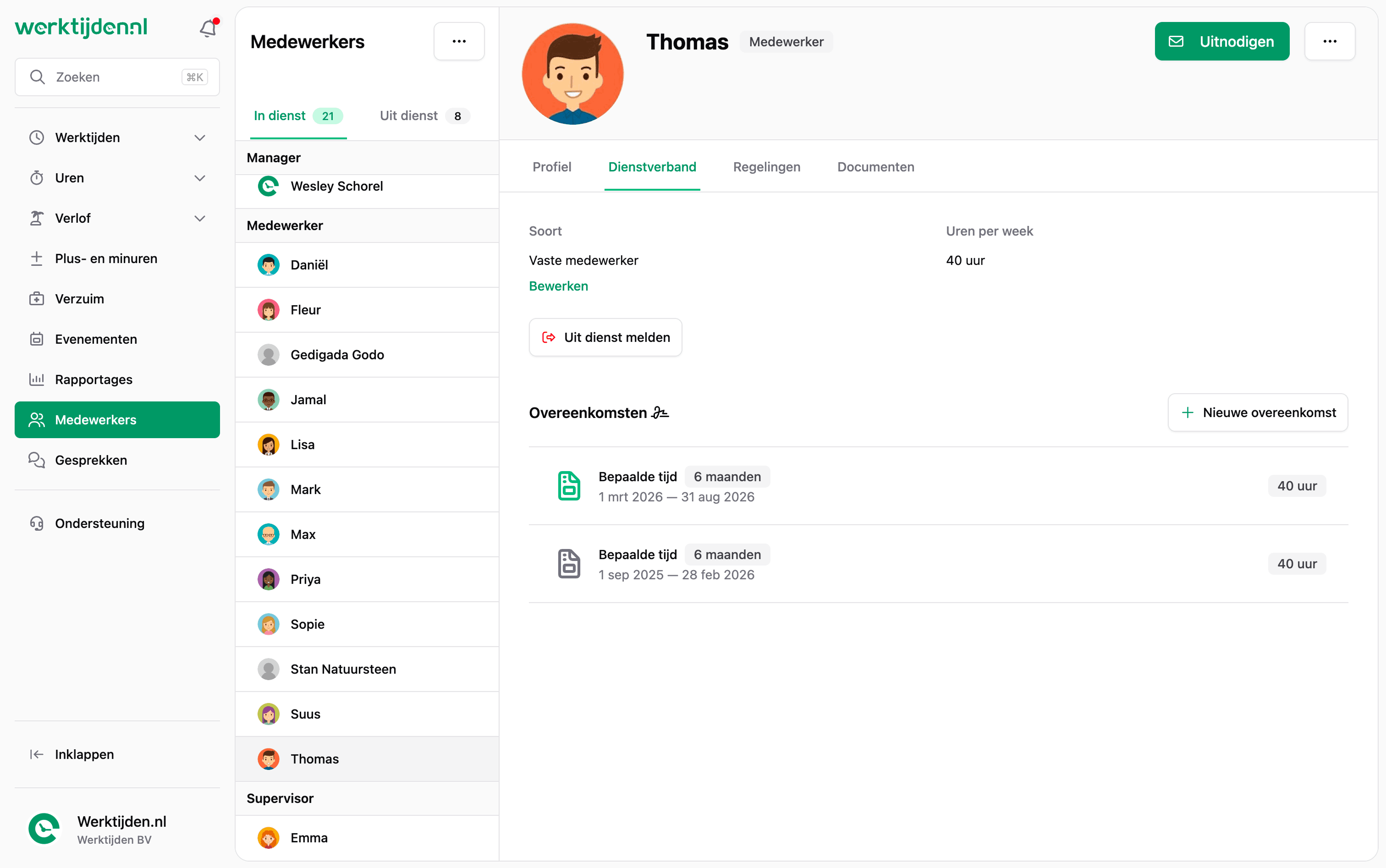Viewport: 1386px width, 868px height.
Task: Open the Regelingen tab
Action: pyautogui.click(x=766, y=167)
